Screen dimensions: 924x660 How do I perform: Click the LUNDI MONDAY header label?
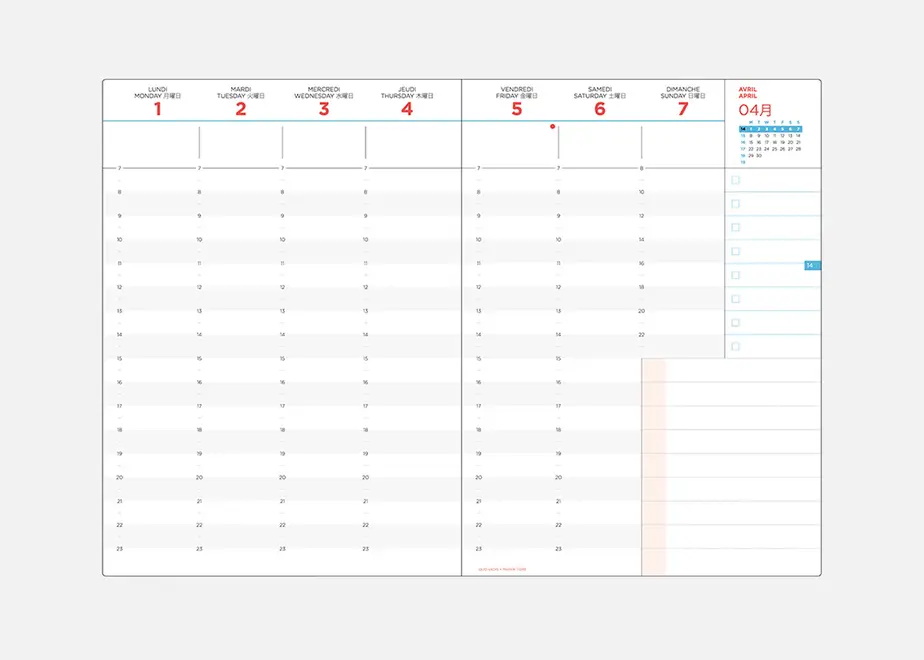tap(157, 93)
